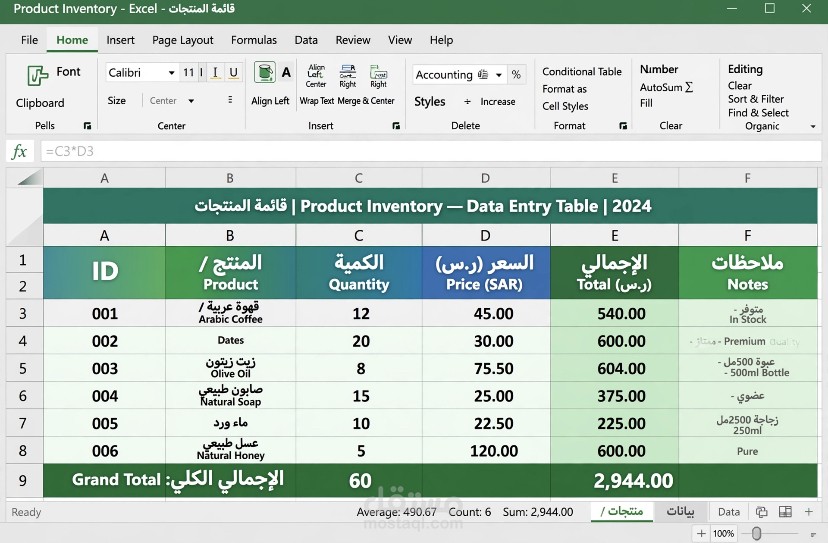
Task: Click the 100% zoom level
Action: point(723,533)
